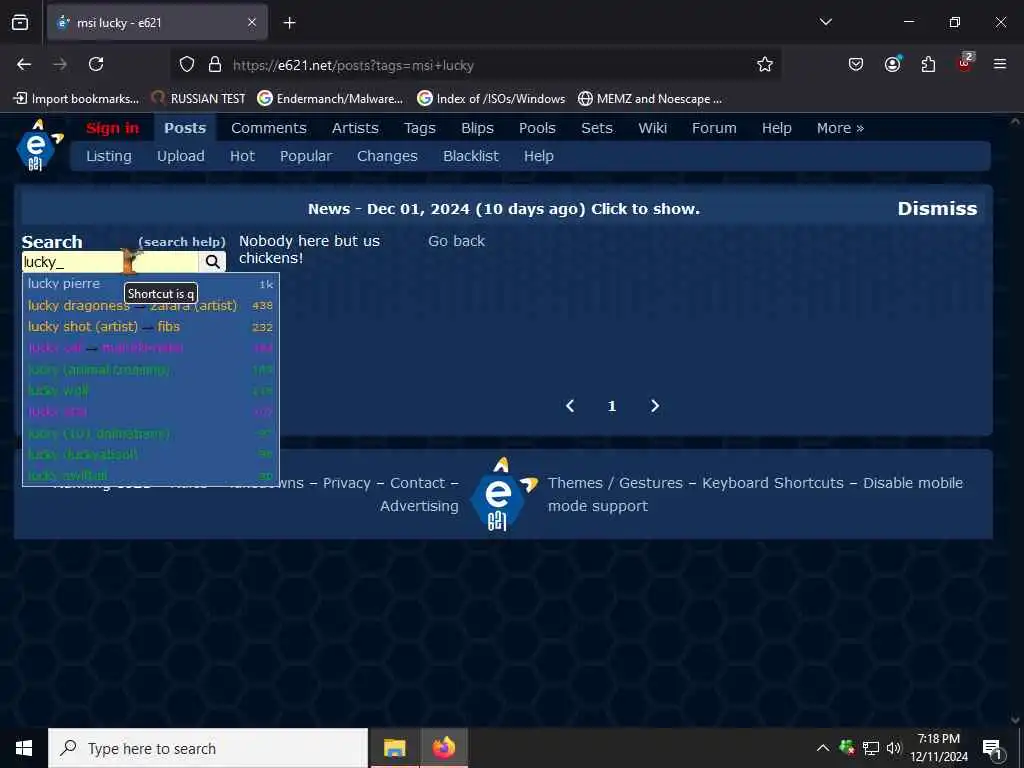This screenshot has height=768, width=1024.
Task: Open the 'RUSSIAN TEST' bookmark
Action: tap(198, 99)
